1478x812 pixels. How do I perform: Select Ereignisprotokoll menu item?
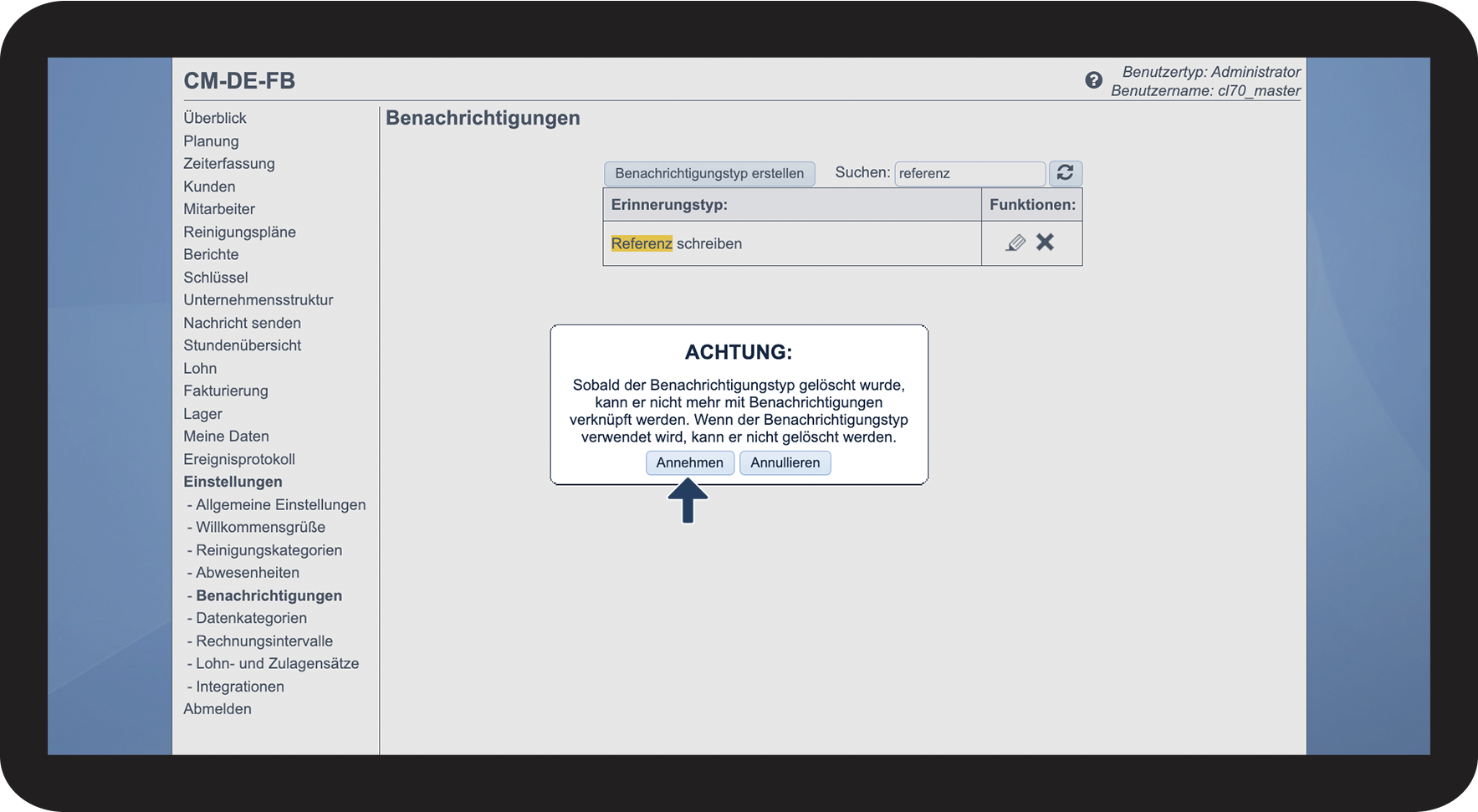[x=239, y=459]
